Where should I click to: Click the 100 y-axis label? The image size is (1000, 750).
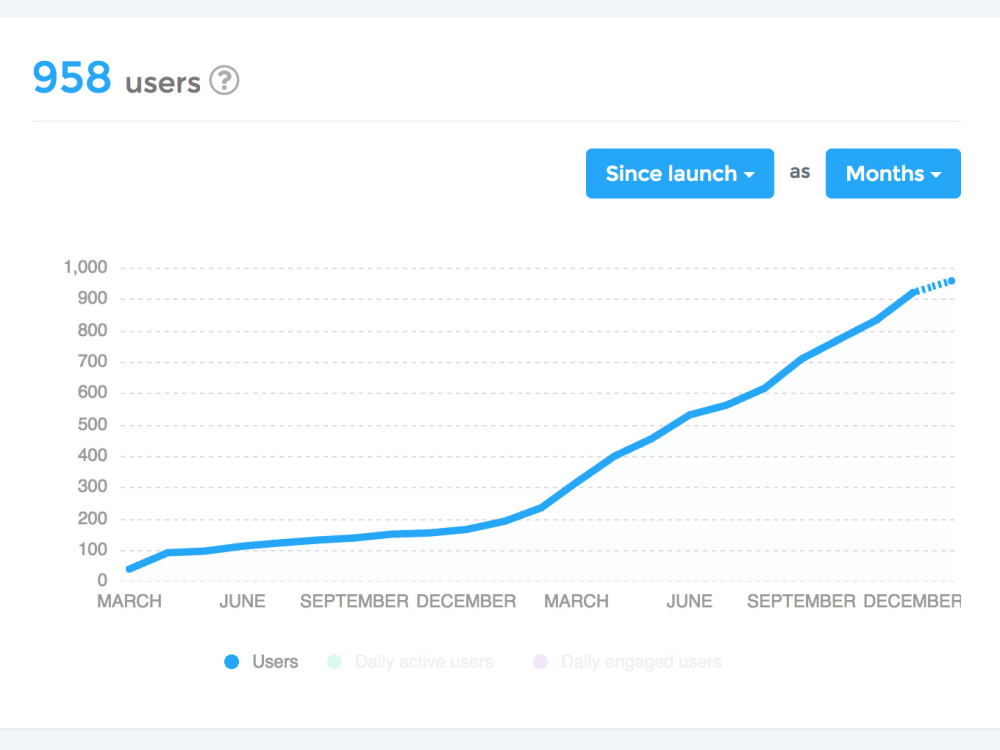click(x=92, y=550)
